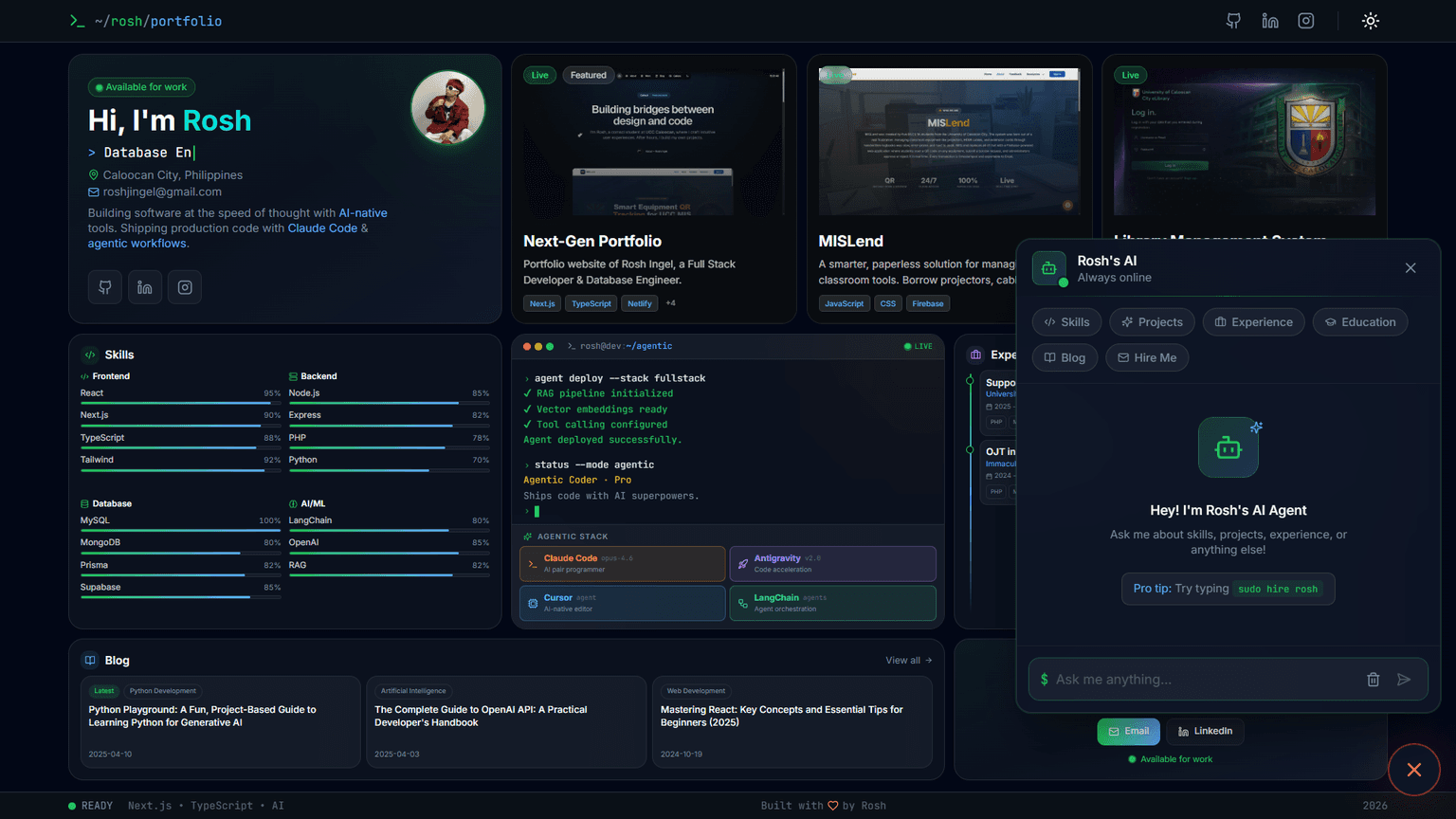Open the Next-Gen Portfolio project thumbnail
1456x819 pixels.
click(654, 141)
